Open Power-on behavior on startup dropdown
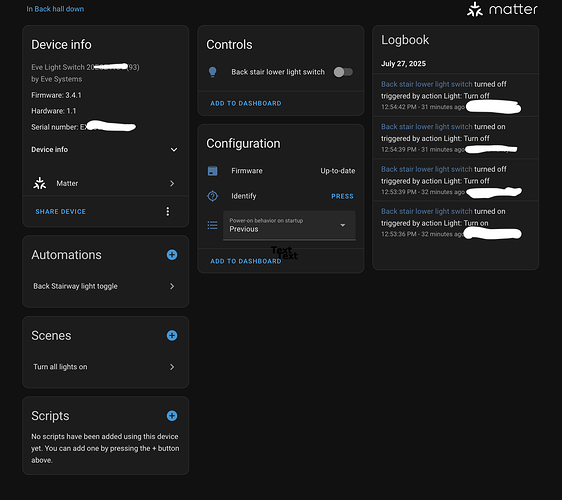Viewport: 562px width, 500px height. 289,225
